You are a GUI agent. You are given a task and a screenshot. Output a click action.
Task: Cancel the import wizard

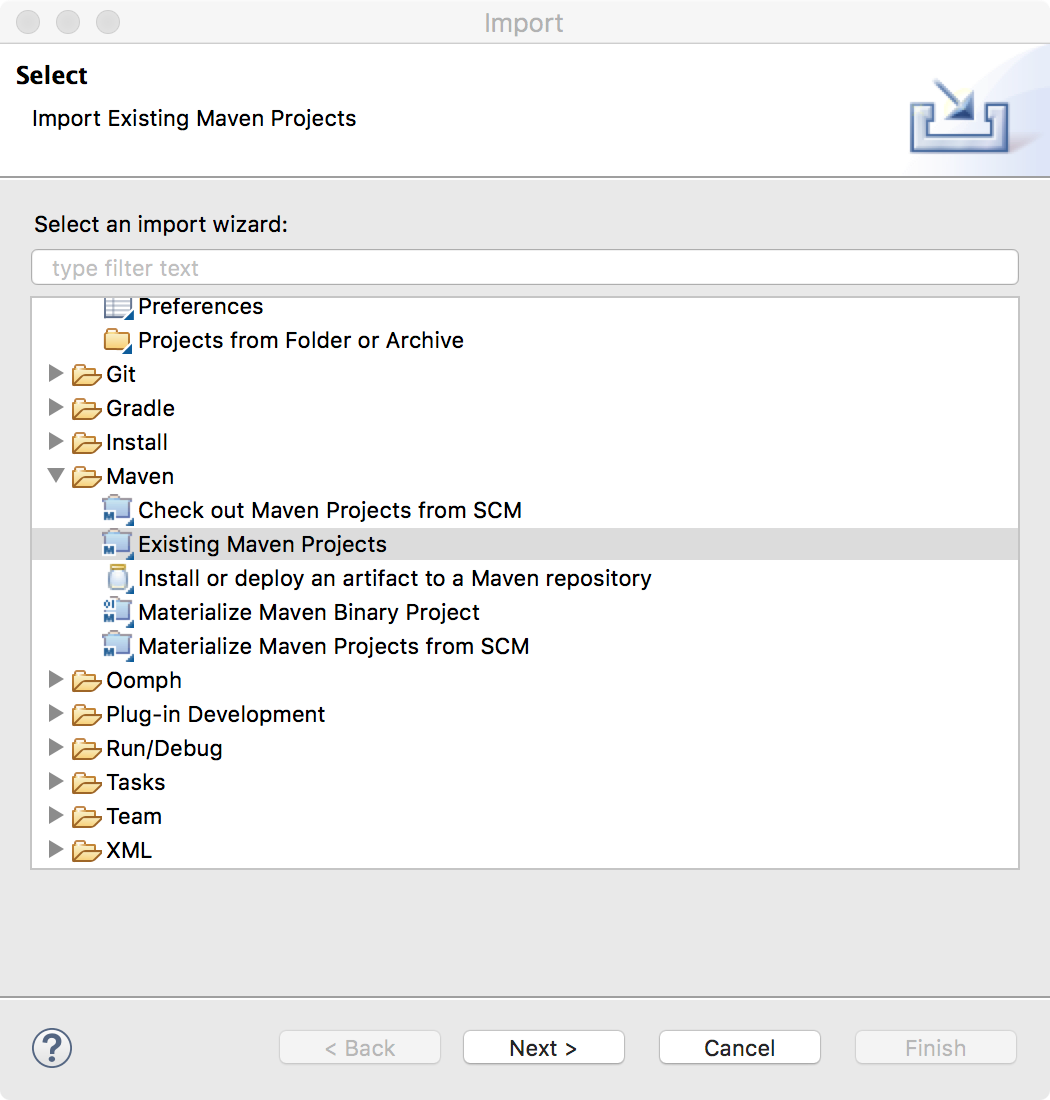tap(739, 1048)
